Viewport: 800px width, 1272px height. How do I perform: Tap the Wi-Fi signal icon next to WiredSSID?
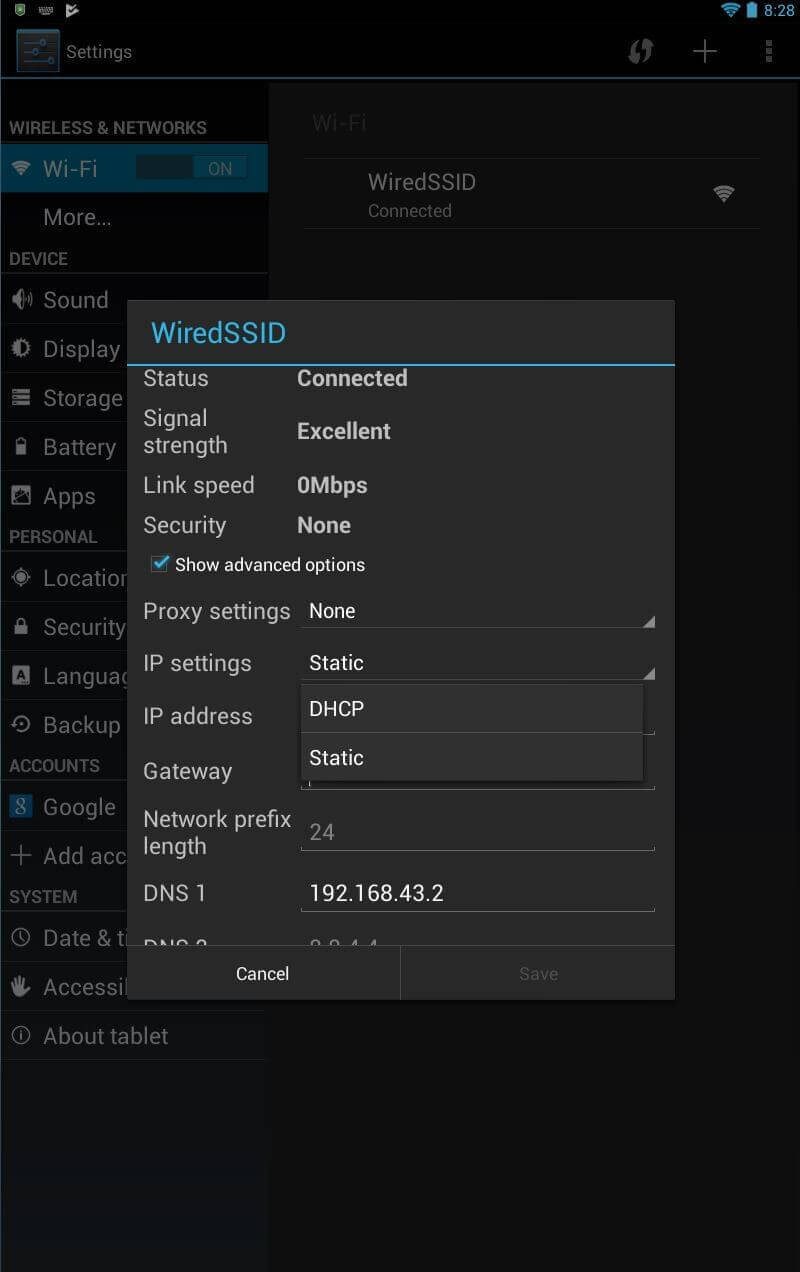pyautogui.click(x=724, y=194)
